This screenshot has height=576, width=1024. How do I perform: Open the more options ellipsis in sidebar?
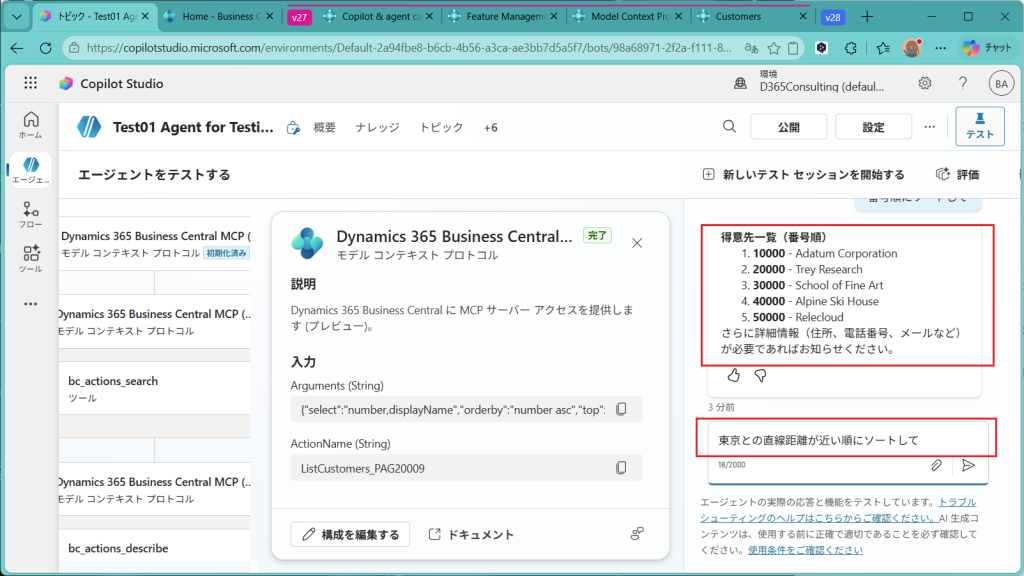[x=30, y=303]
